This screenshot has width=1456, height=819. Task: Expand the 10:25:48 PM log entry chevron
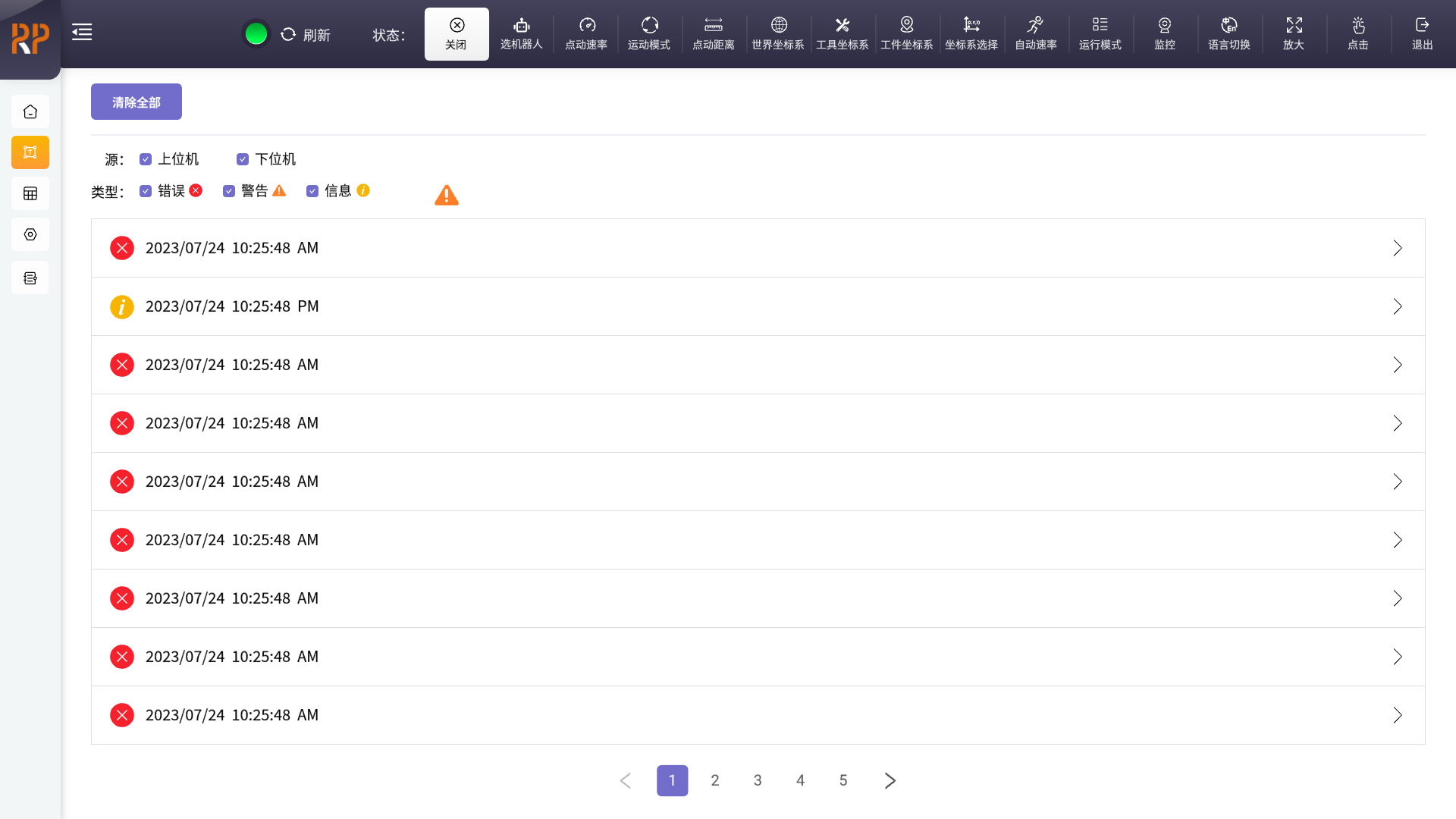click(1398, 306)
